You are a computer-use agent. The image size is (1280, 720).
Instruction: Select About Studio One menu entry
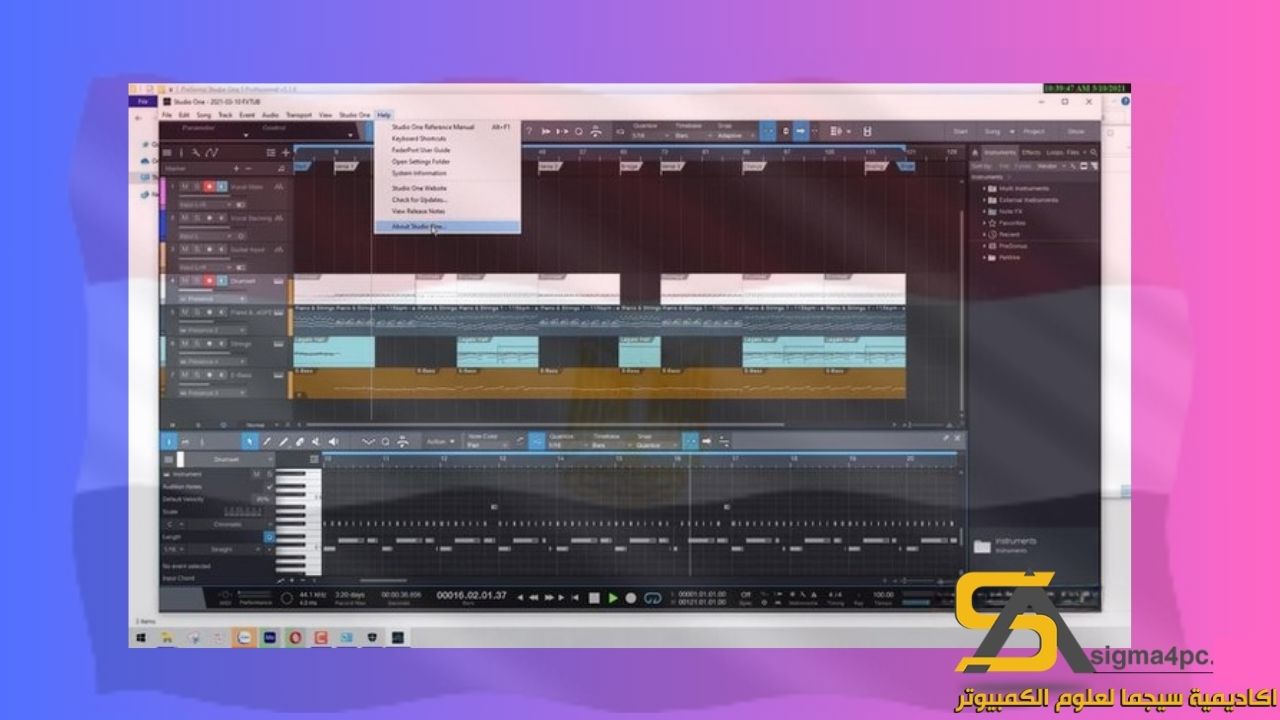447,226
